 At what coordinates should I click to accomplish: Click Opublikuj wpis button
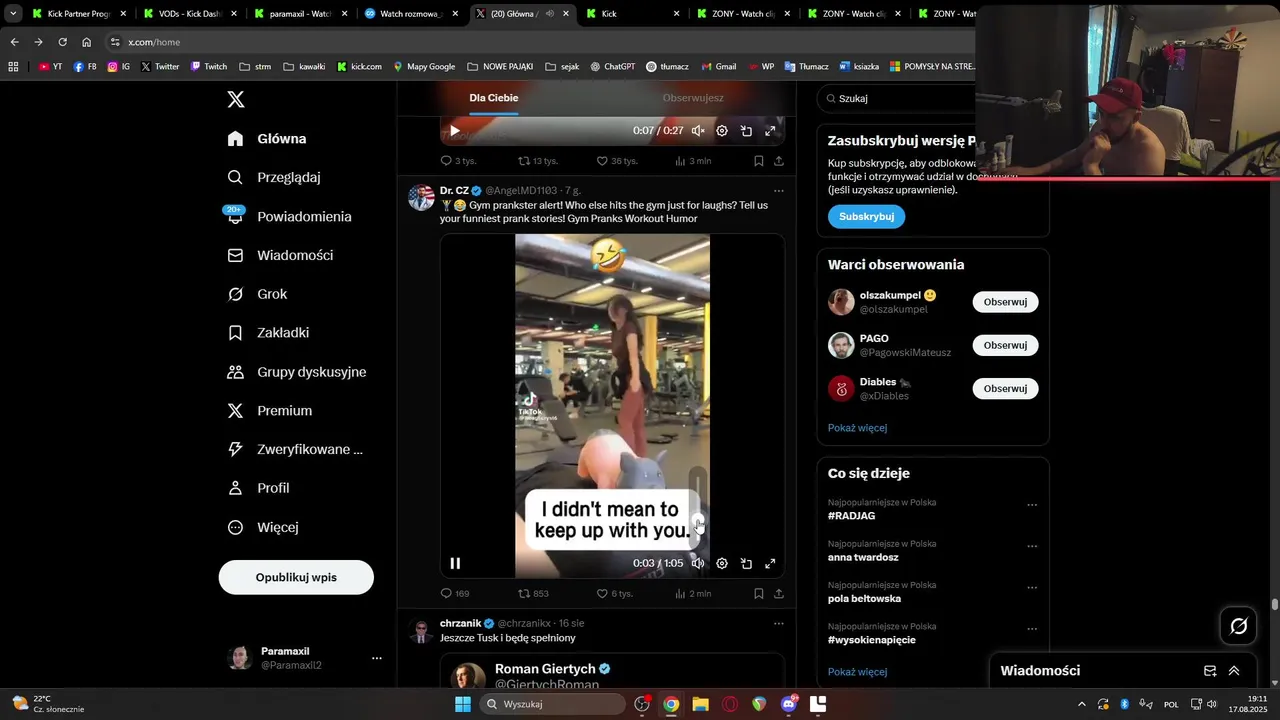tap(296, 577)
